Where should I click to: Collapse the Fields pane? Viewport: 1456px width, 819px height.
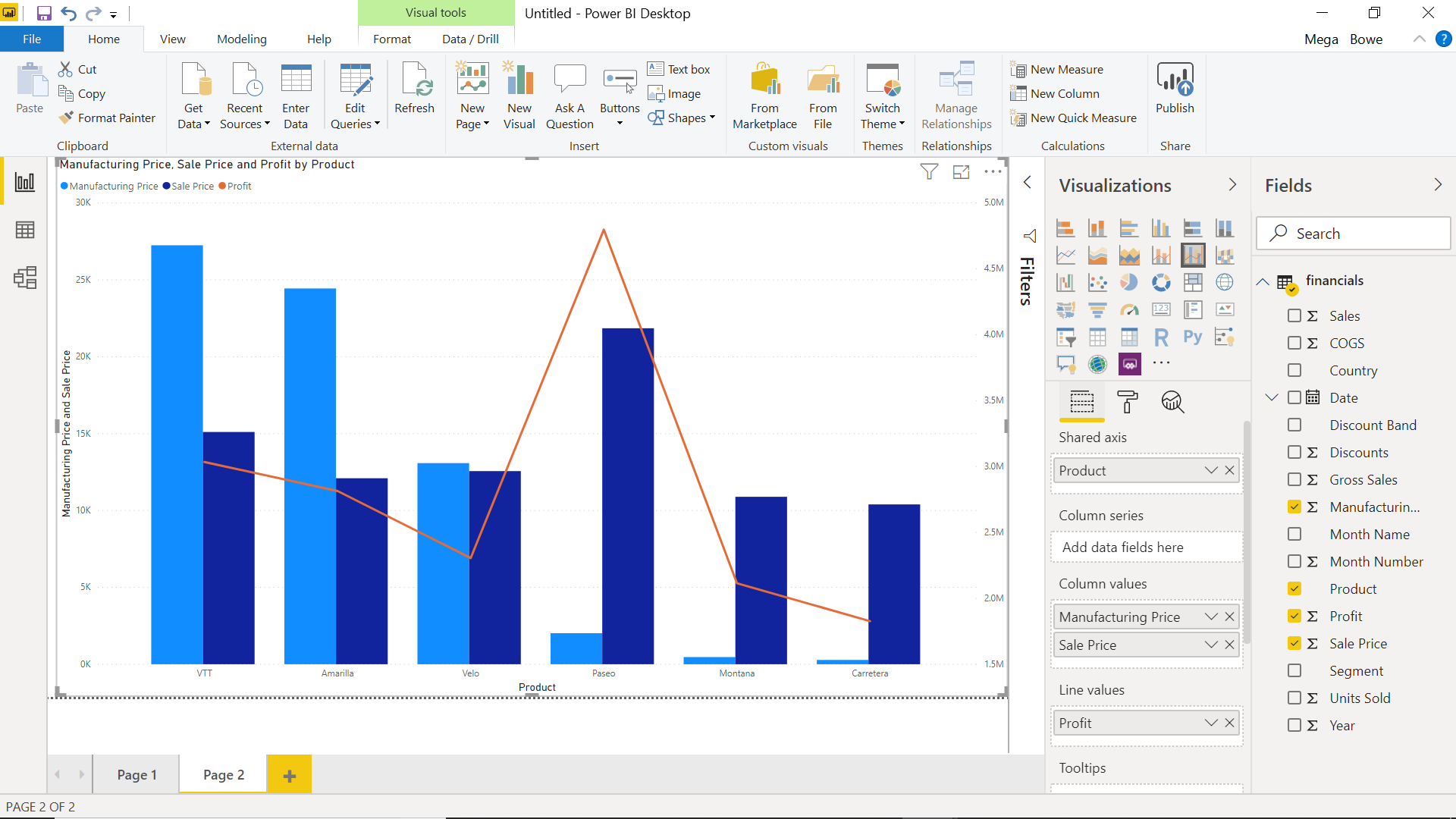coord(1438,185)
